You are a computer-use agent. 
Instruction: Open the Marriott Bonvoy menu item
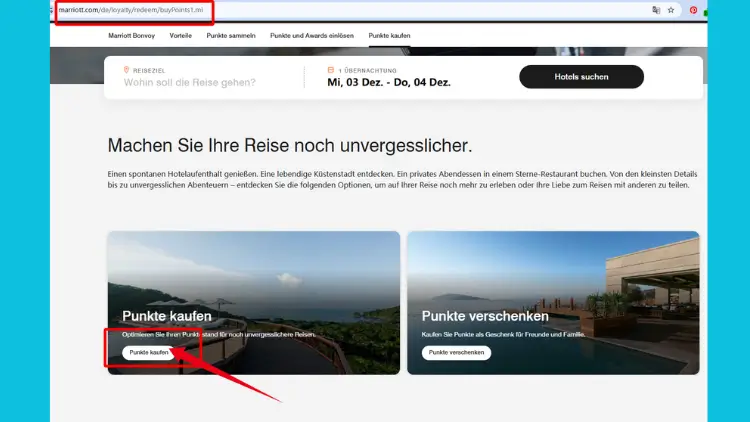tap(132, 35)
